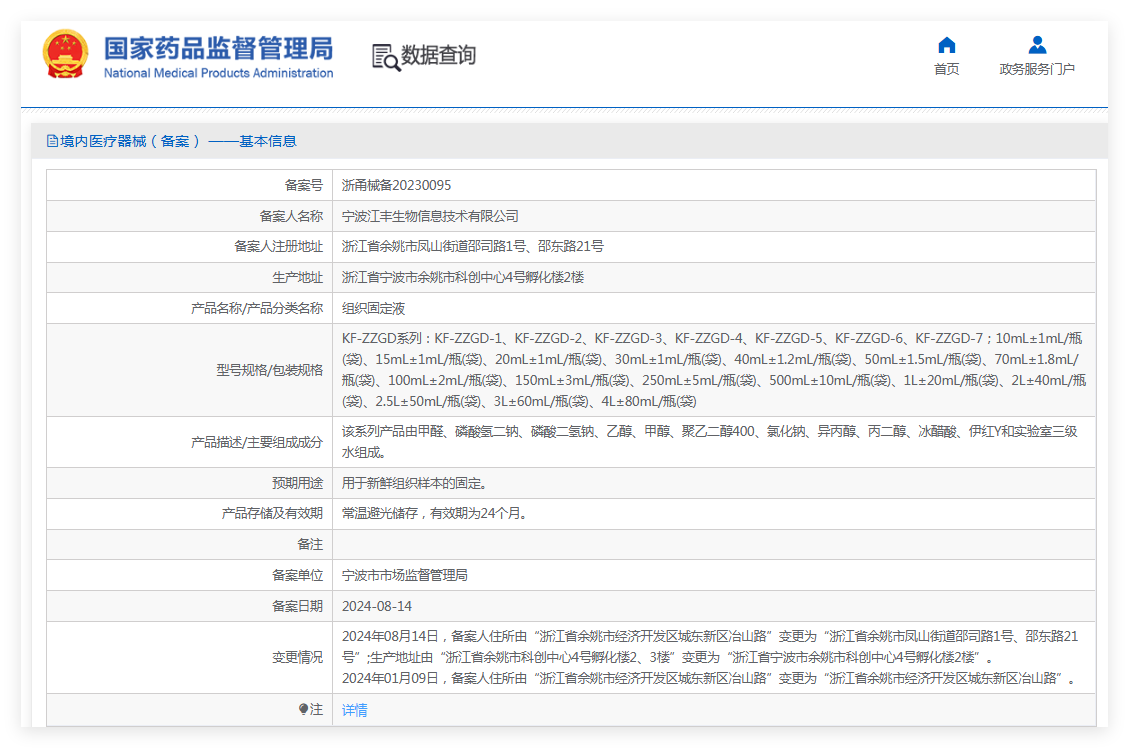Click the 首页 label
1129x748 pixels.
[947, 69]
